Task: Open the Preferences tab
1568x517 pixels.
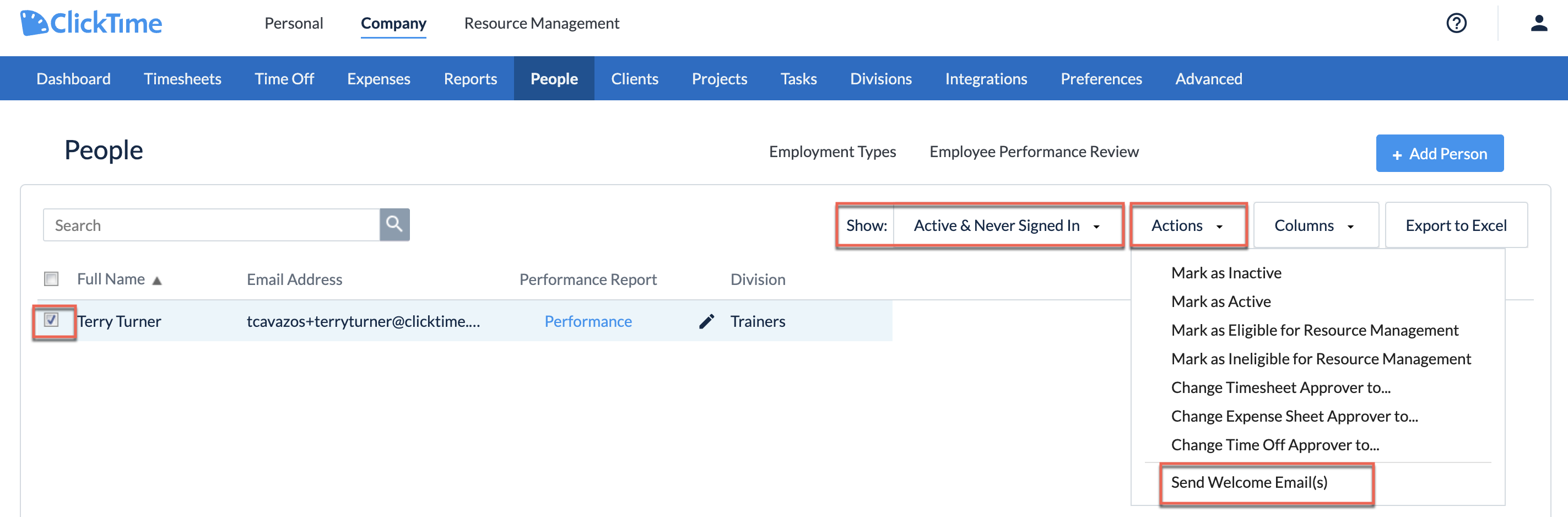Action: coord(1101,79)
